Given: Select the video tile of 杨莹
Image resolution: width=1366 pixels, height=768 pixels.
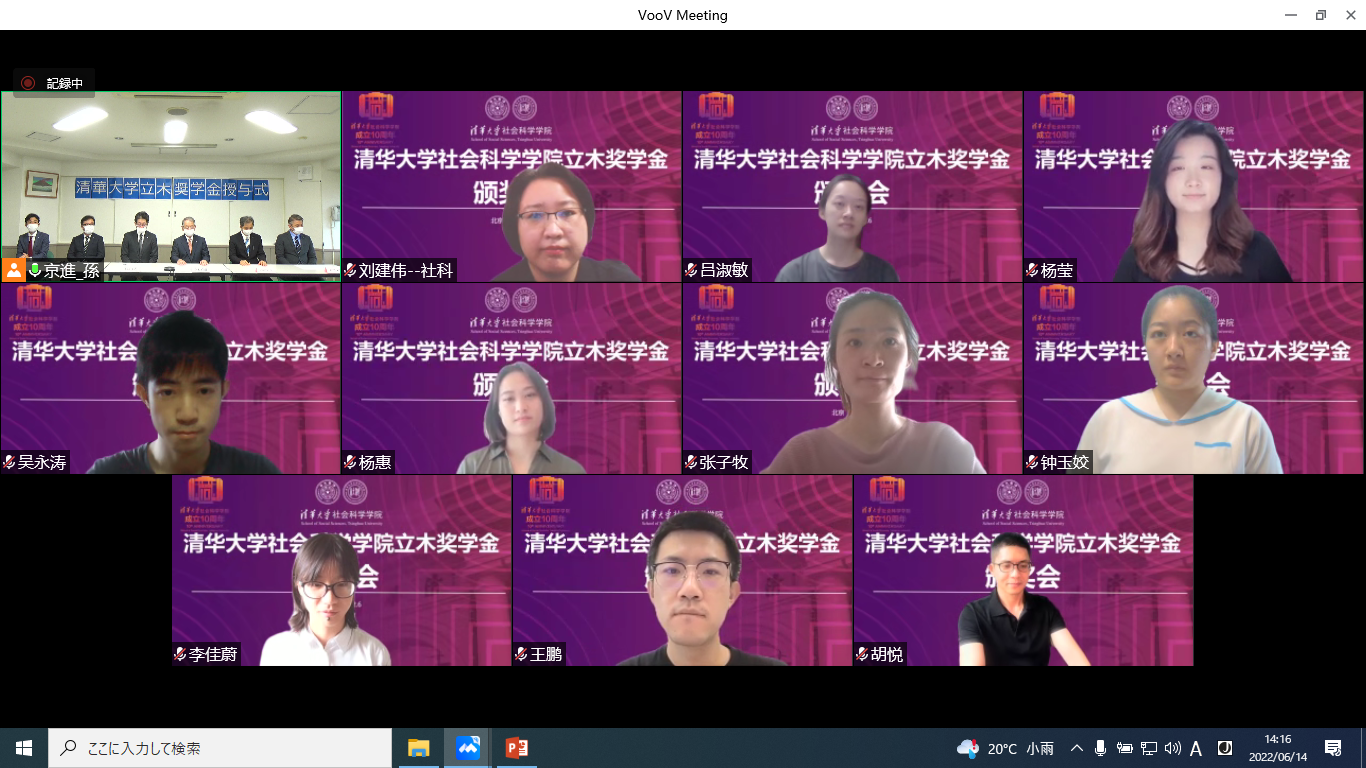Looking at the screenshot, I should 1194,187.
